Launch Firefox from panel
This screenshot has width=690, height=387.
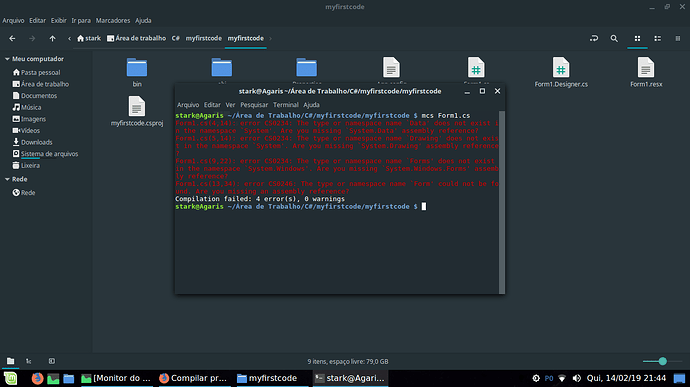pos(37,378)
